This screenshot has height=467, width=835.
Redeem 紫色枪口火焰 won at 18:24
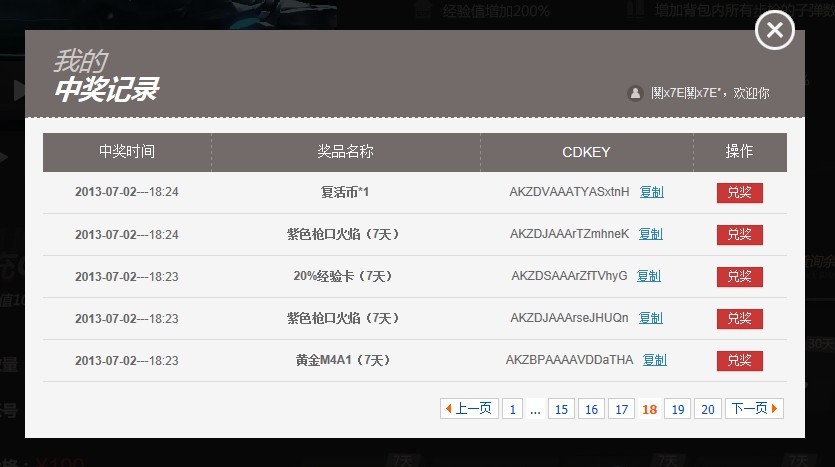[739, 234]
